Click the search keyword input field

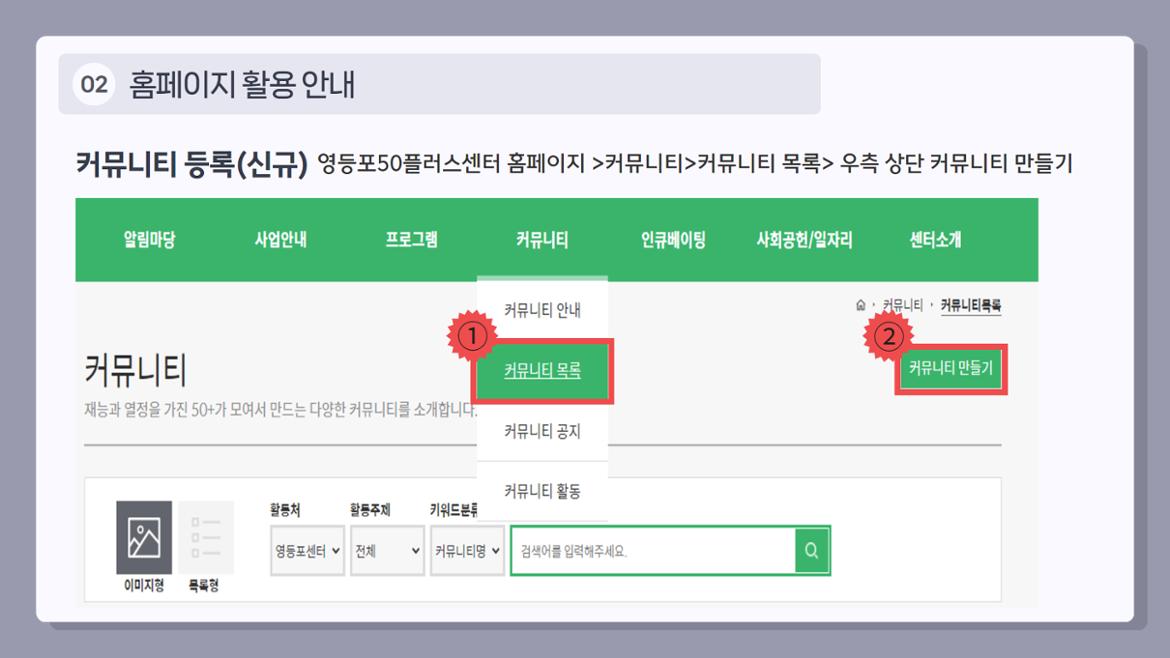point(650,549)
